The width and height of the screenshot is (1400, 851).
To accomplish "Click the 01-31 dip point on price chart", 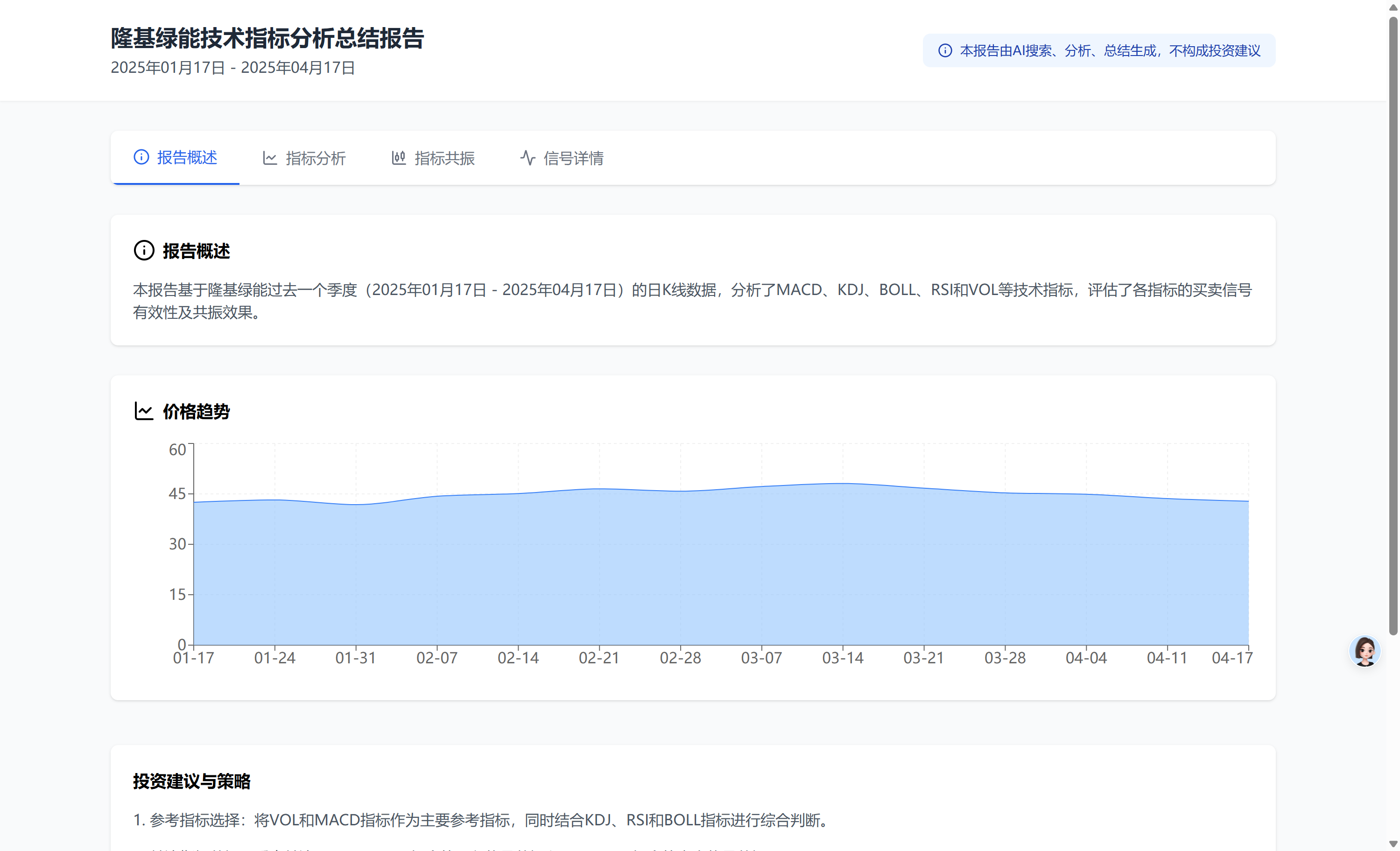I will 356,505.
